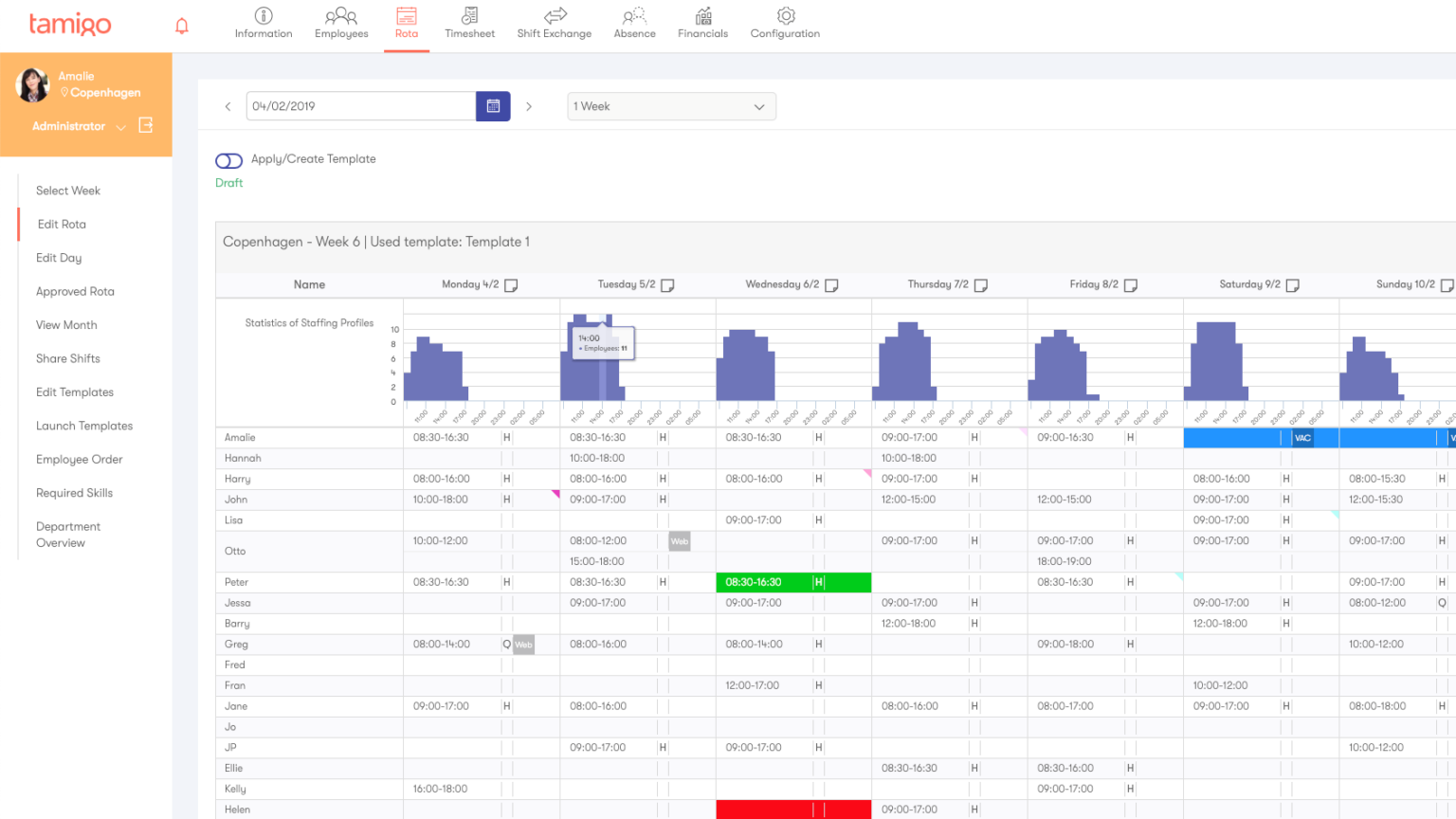Open the 1 Week period dropdown

(x=671, y=106)
